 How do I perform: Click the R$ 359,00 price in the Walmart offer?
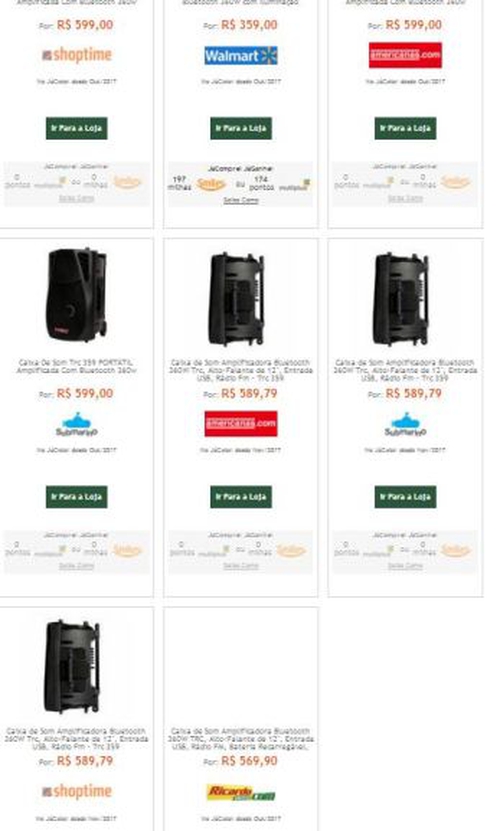click(249, 25)
